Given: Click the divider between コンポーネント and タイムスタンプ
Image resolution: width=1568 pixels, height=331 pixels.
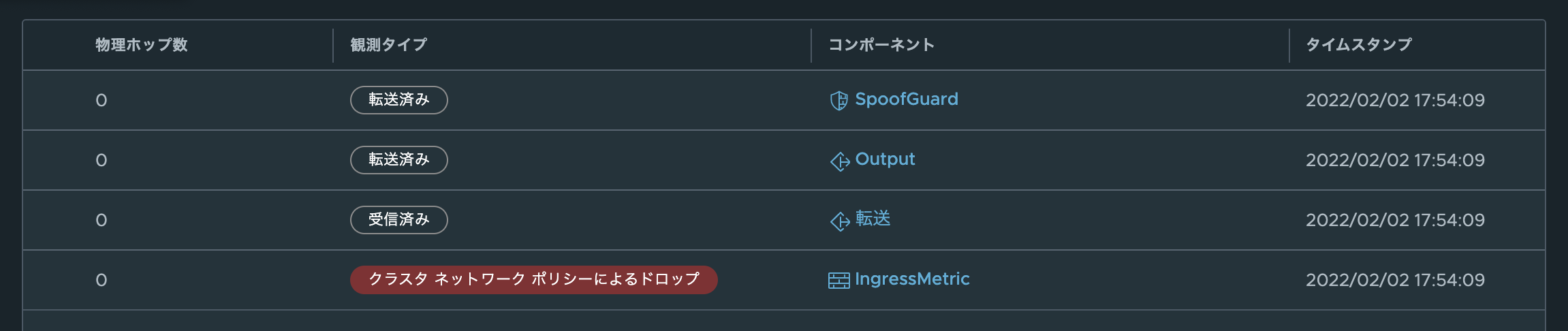Looking at the screenshot, I should pos(1289,45).
